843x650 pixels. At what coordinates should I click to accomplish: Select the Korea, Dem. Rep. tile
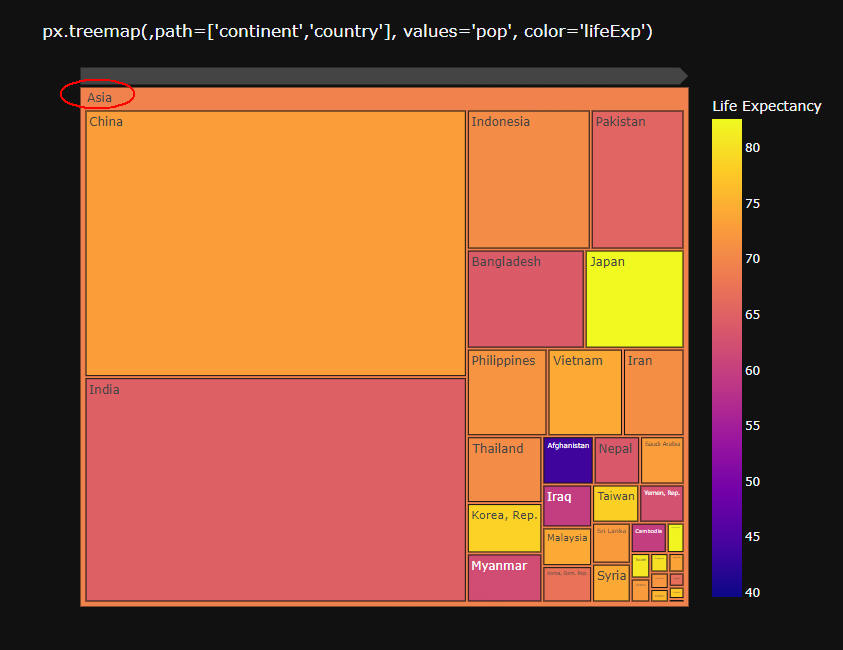(567, 584)
